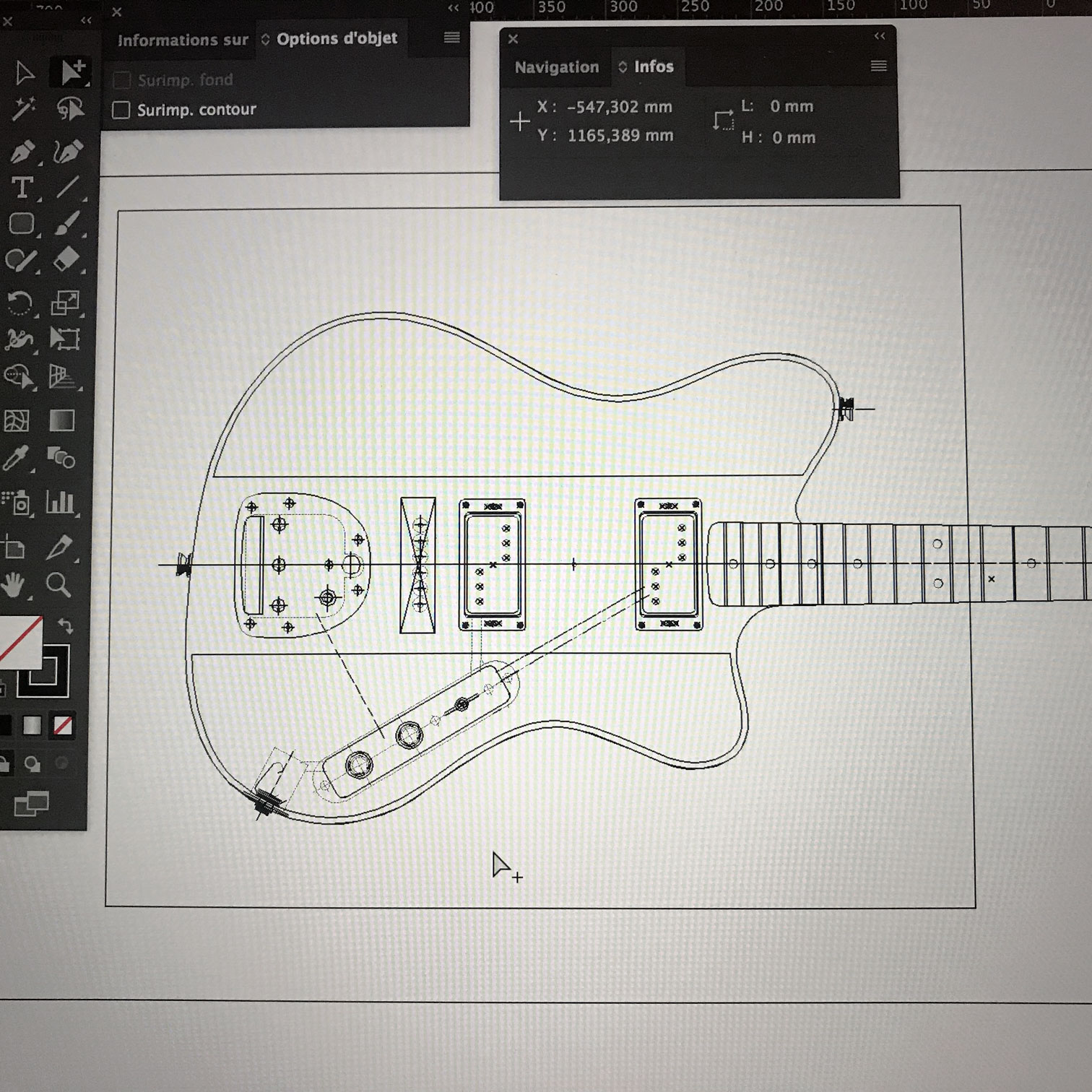Collapse the Infos panel with double chevron
This screenshot has width=1092, height=1092.
pos(879,36)
